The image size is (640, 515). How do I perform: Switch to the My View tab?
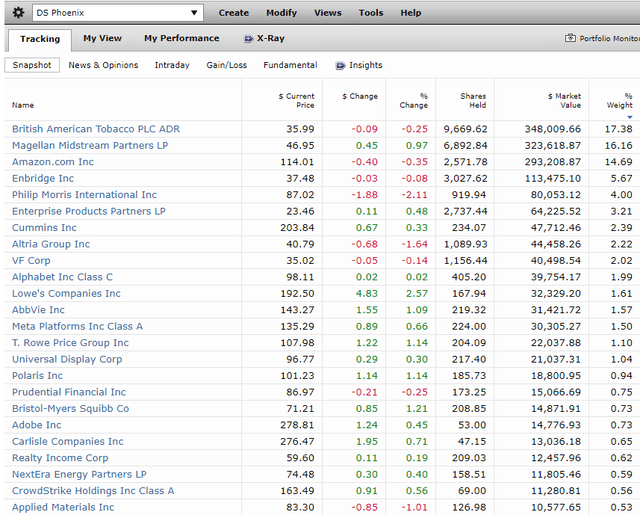pos(102,39)
